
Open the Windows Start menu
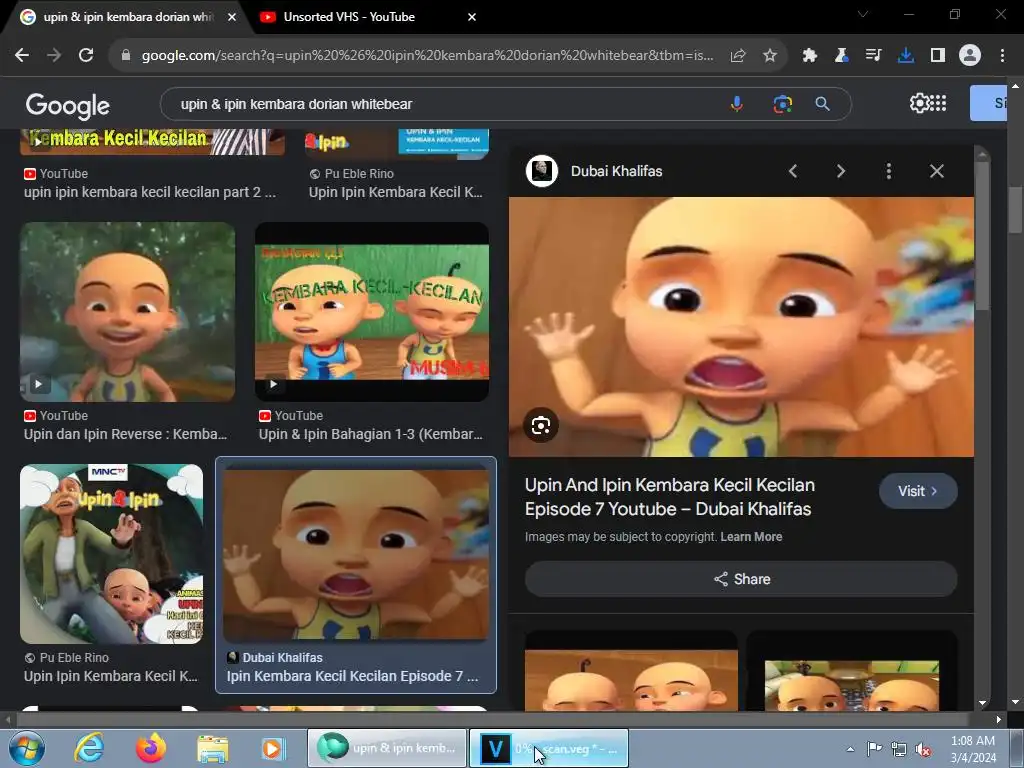[26, 748]
